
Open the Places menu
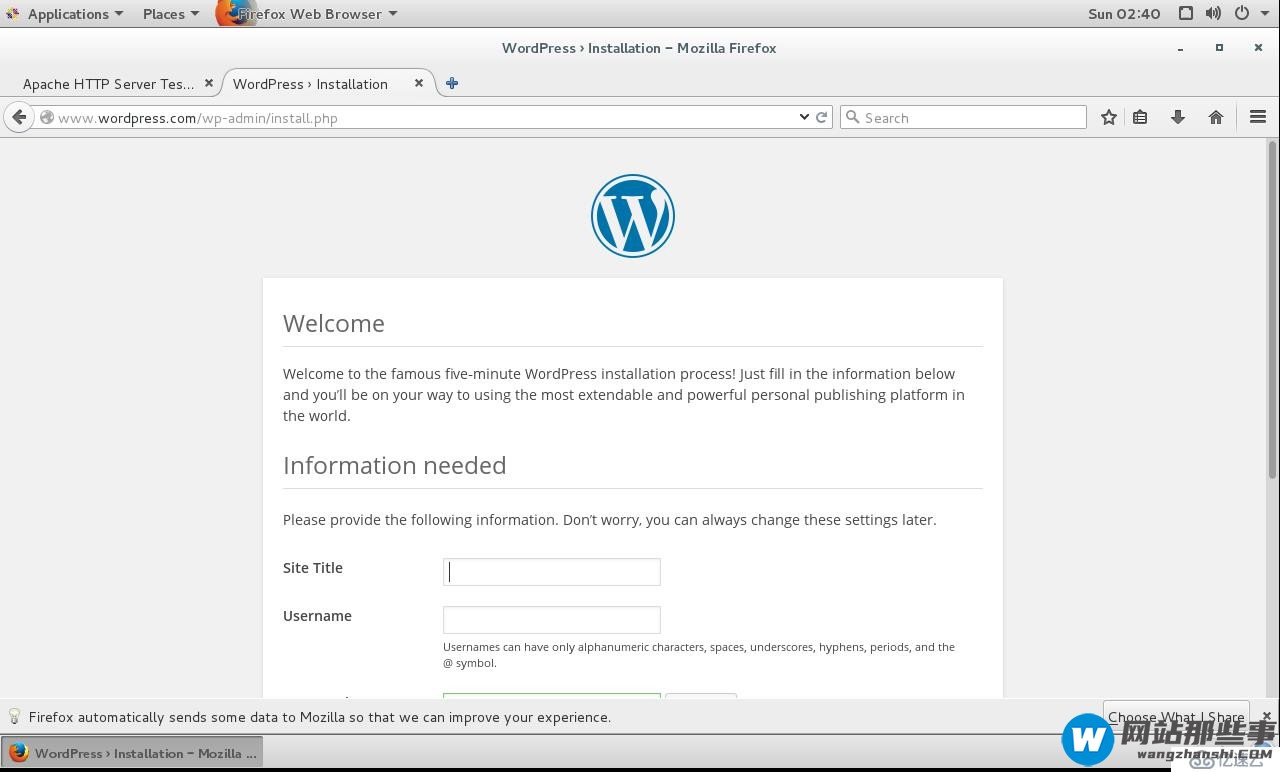click(x=171, y=14)
